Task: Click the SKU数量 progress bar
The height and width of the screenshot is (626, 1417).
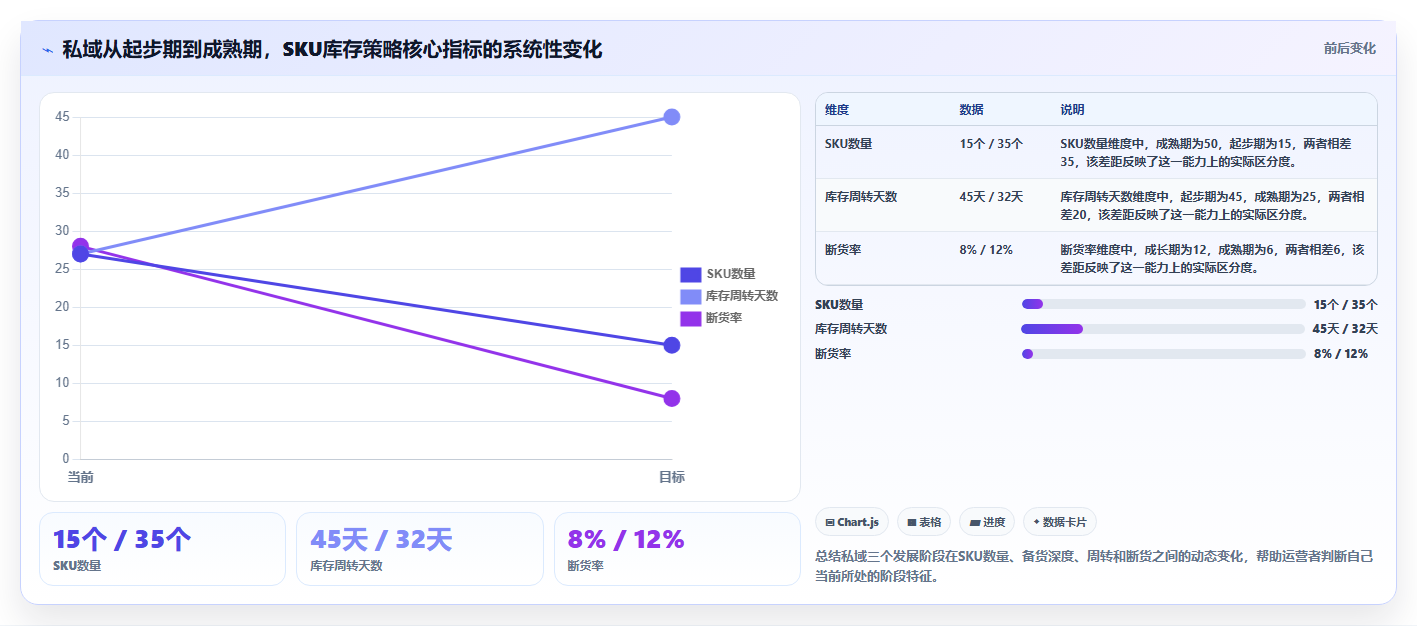Action: (x=1163, y=304)
